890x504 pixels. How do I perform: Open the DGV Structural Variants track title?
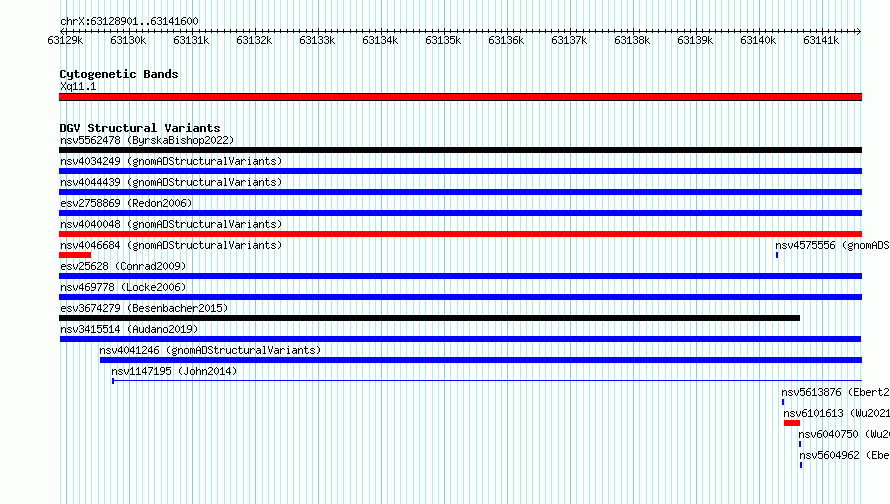click(x=140, y=128)
